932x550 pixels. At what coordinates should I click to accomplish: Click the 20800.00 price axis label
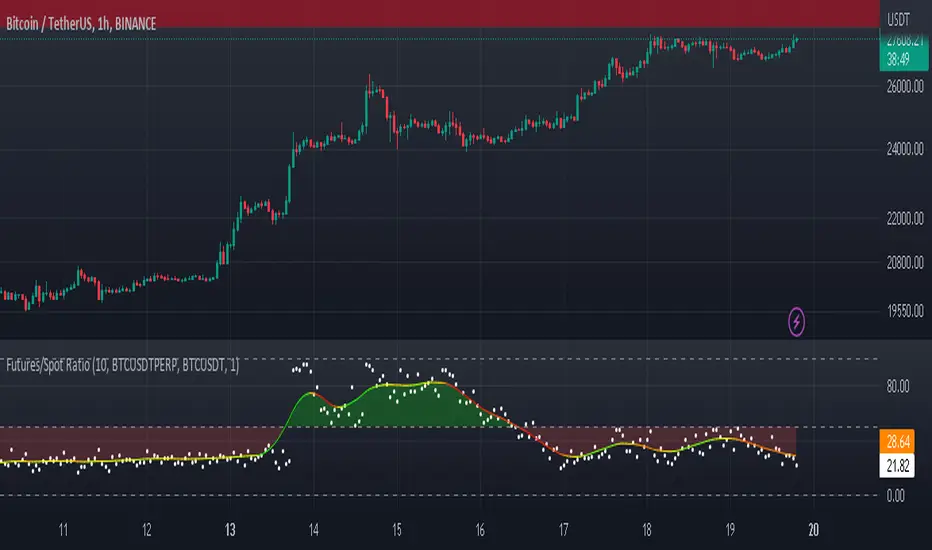905,263
